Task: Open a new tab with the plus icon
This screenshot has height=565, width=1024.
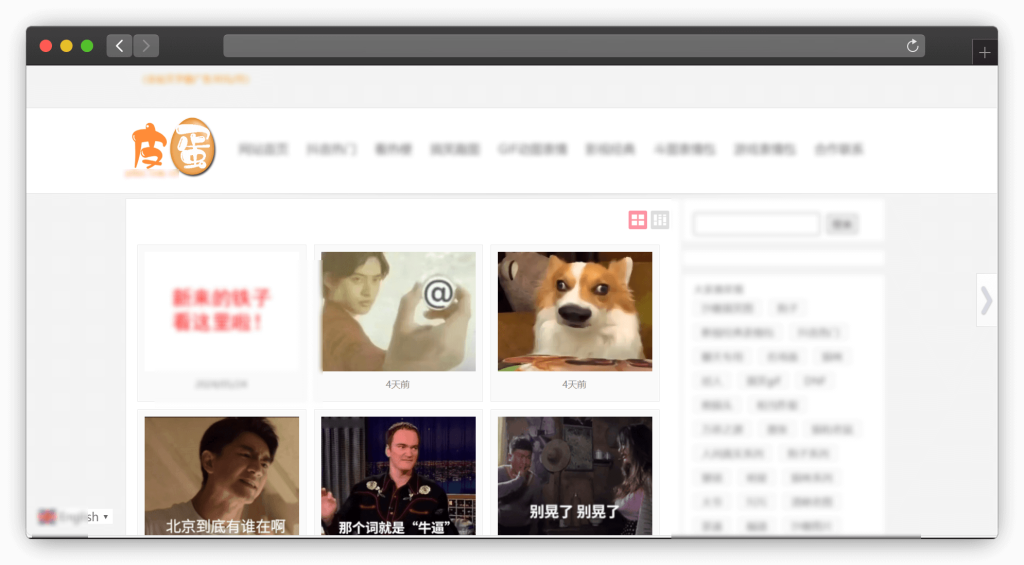Action: pyautogui.click(x=985, y=52)
